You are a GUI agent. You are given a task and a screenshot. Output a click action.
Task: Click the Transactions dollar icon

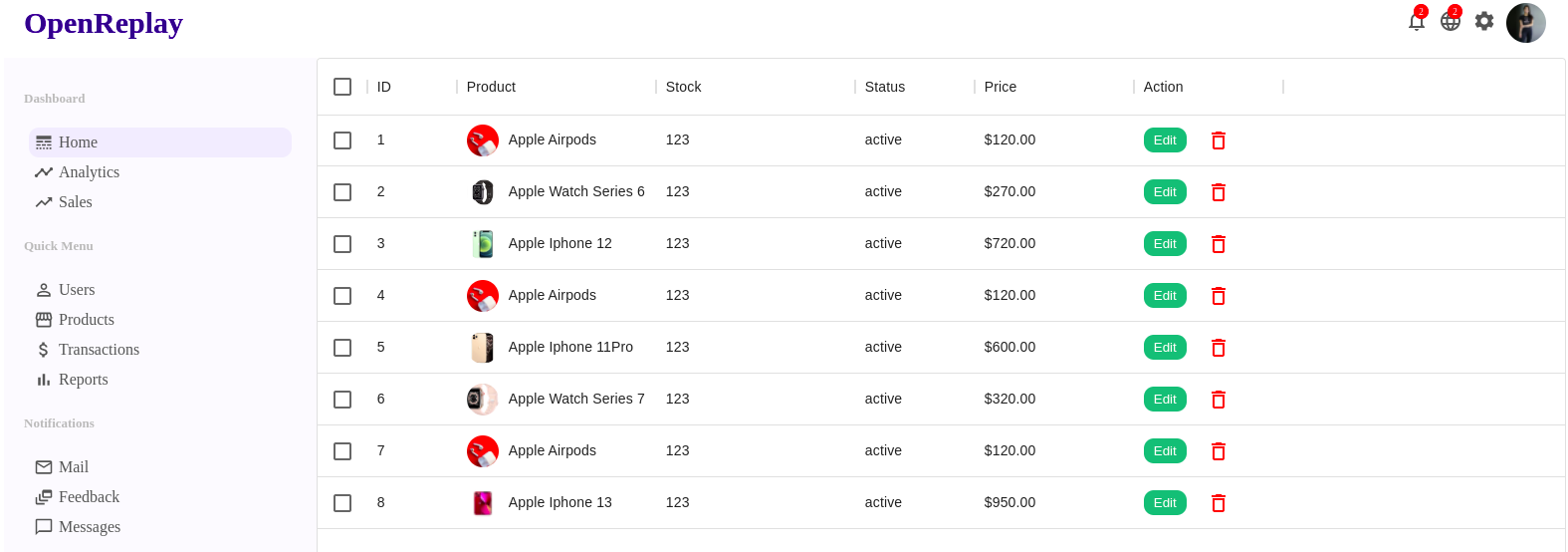pyautogui.click(x=44, y=350)
